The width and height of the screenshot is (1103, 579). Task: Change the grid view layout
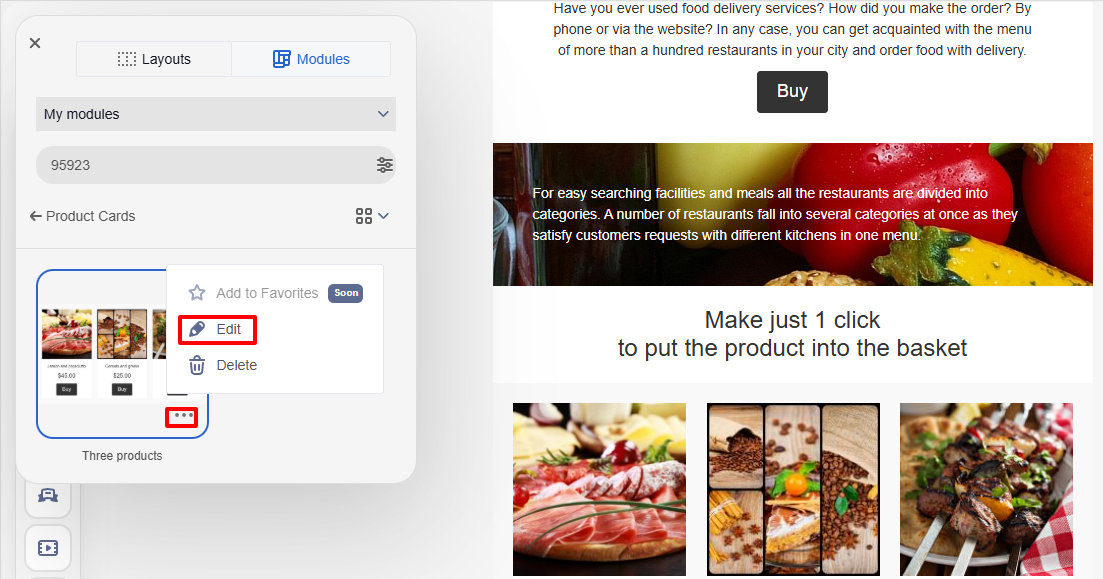tap(364, 216)
